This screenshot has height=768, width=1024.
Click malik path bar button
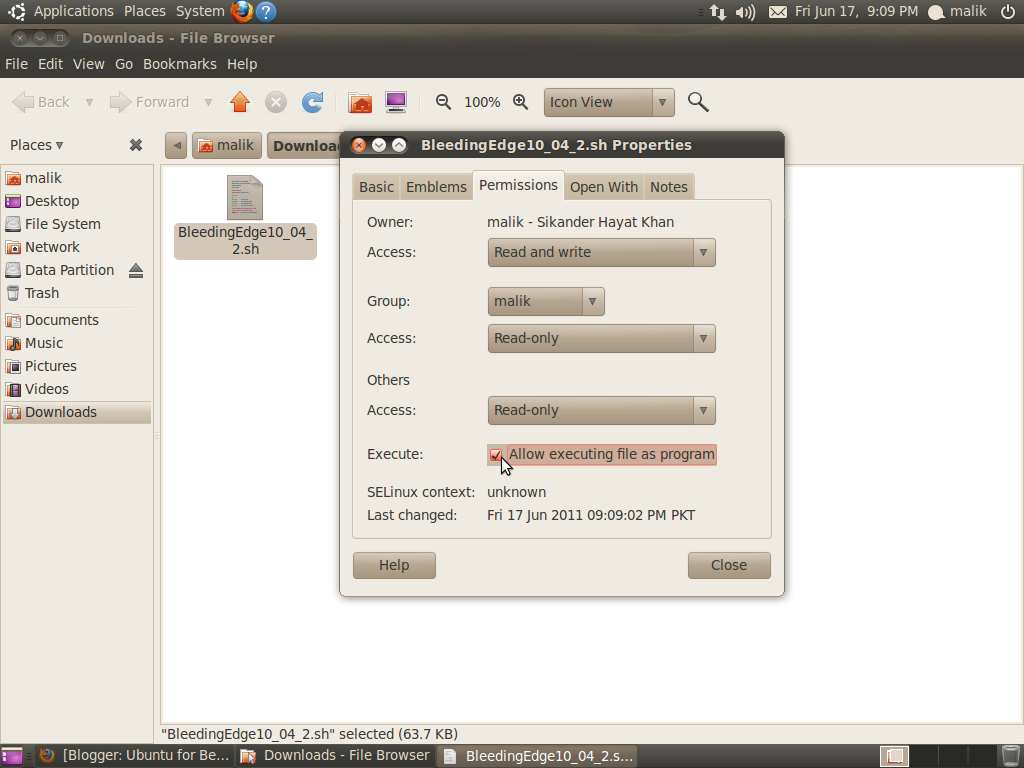(227, 145)
